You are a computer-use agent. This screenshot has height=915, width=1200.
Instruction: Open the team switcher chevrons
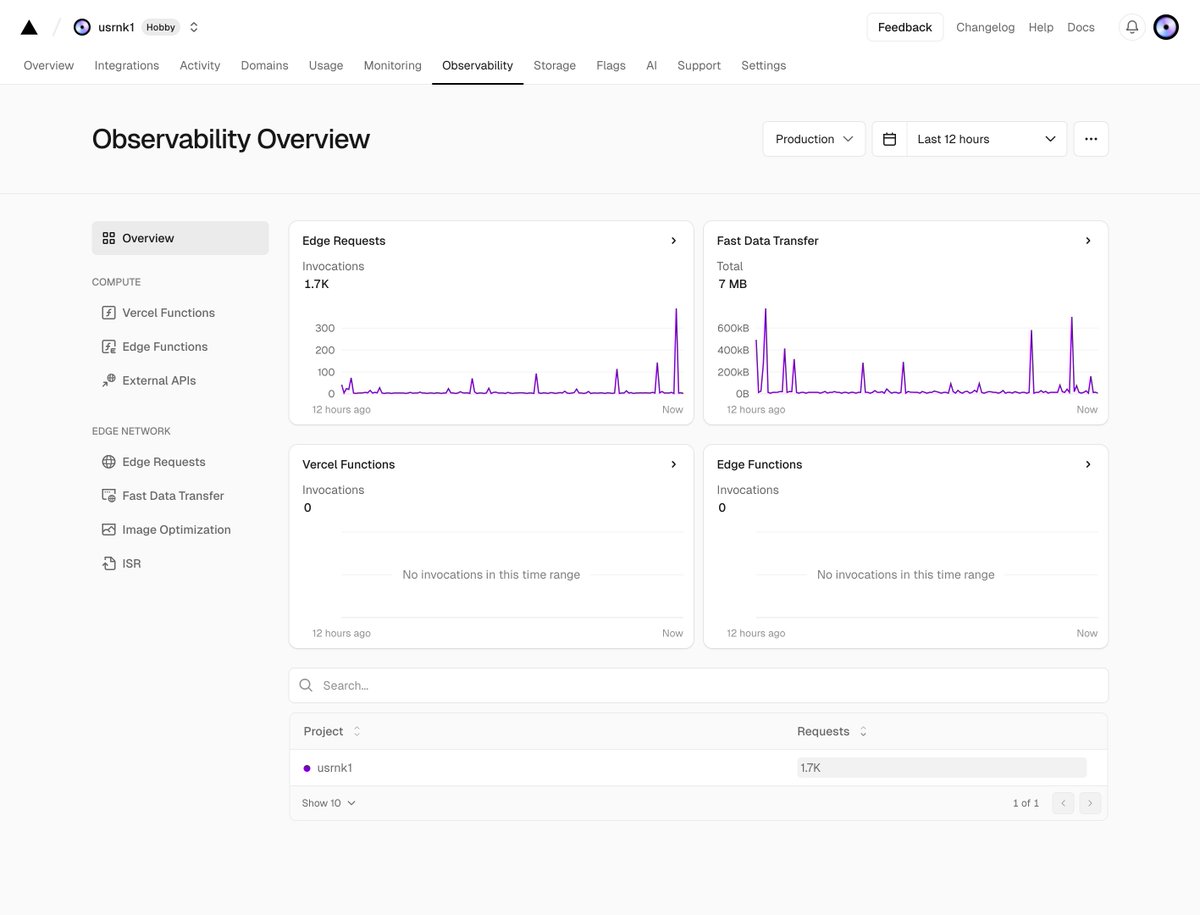(194, 27)
